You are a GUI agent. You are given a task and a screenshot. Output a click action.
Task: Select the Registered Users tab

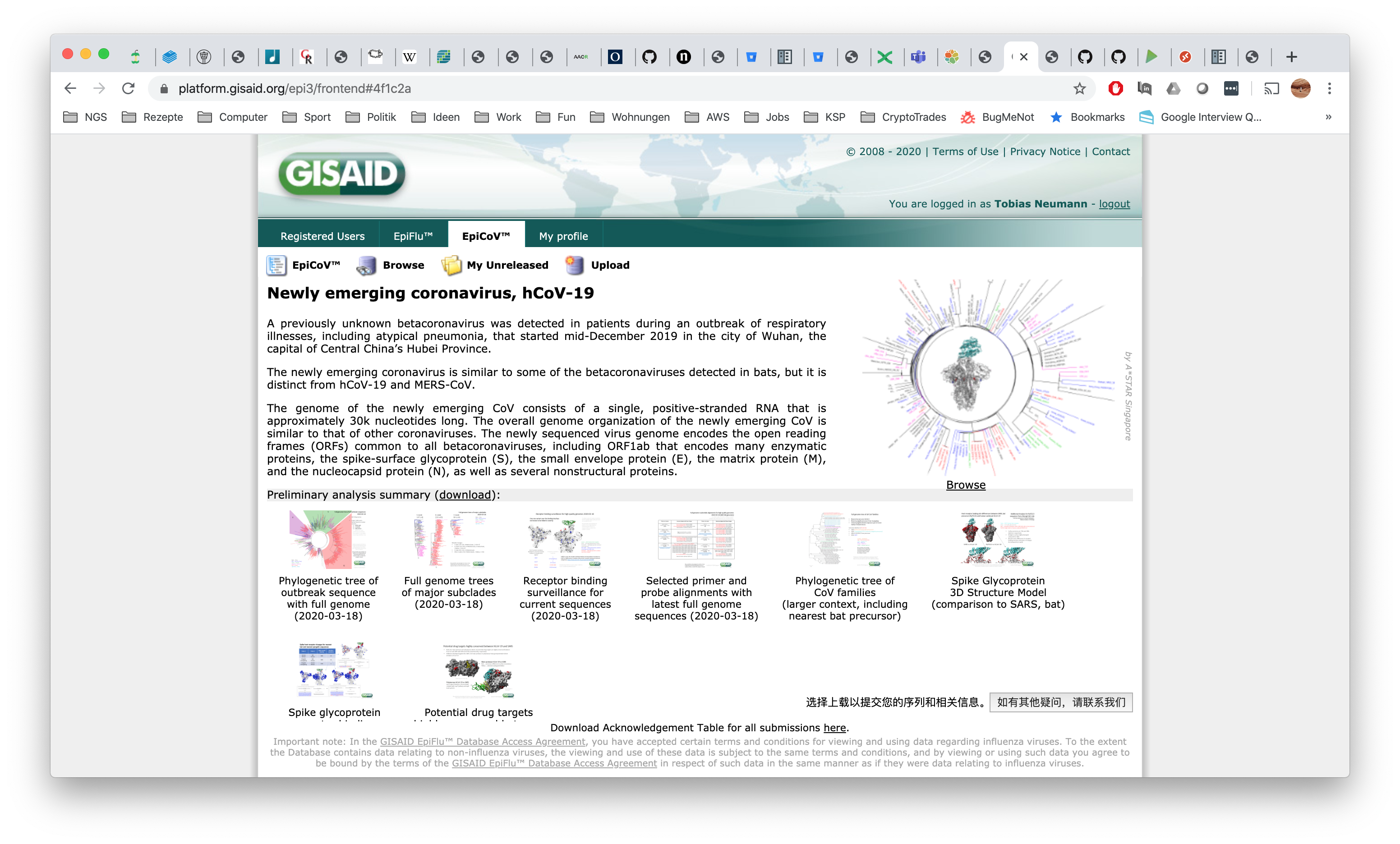click(322, 235)
